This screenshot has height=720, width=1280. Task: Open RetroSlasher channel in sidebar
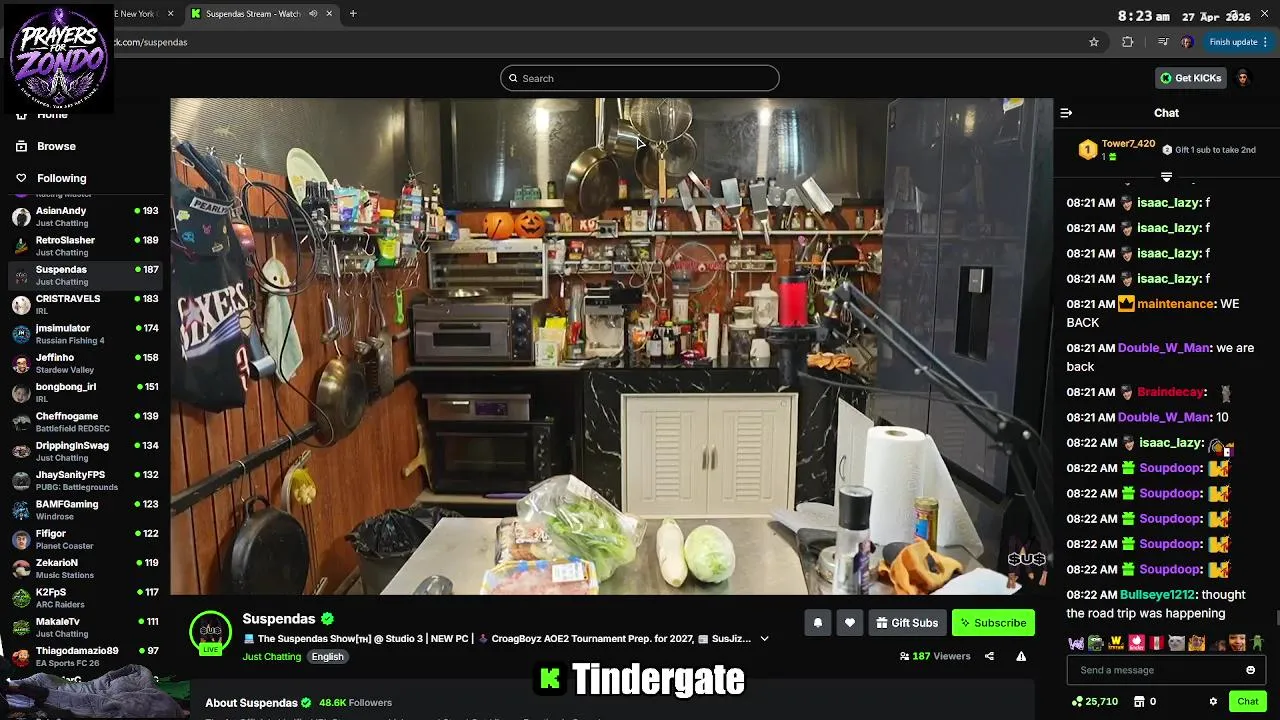click(x=84, y=246)
